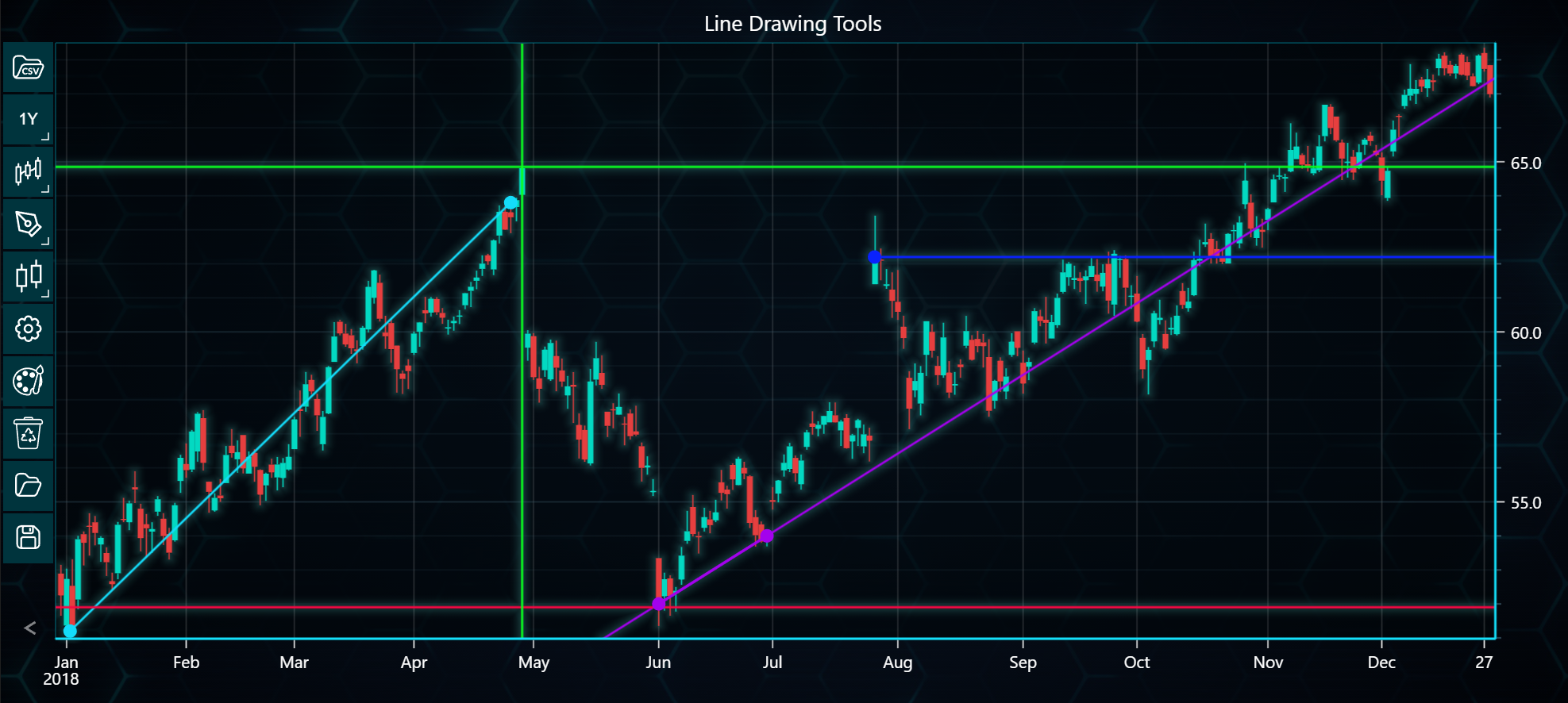Click the floppy disk save icon
This screenshot has height=703, width=1568.
pyautogui.click(x=29, y=538)
